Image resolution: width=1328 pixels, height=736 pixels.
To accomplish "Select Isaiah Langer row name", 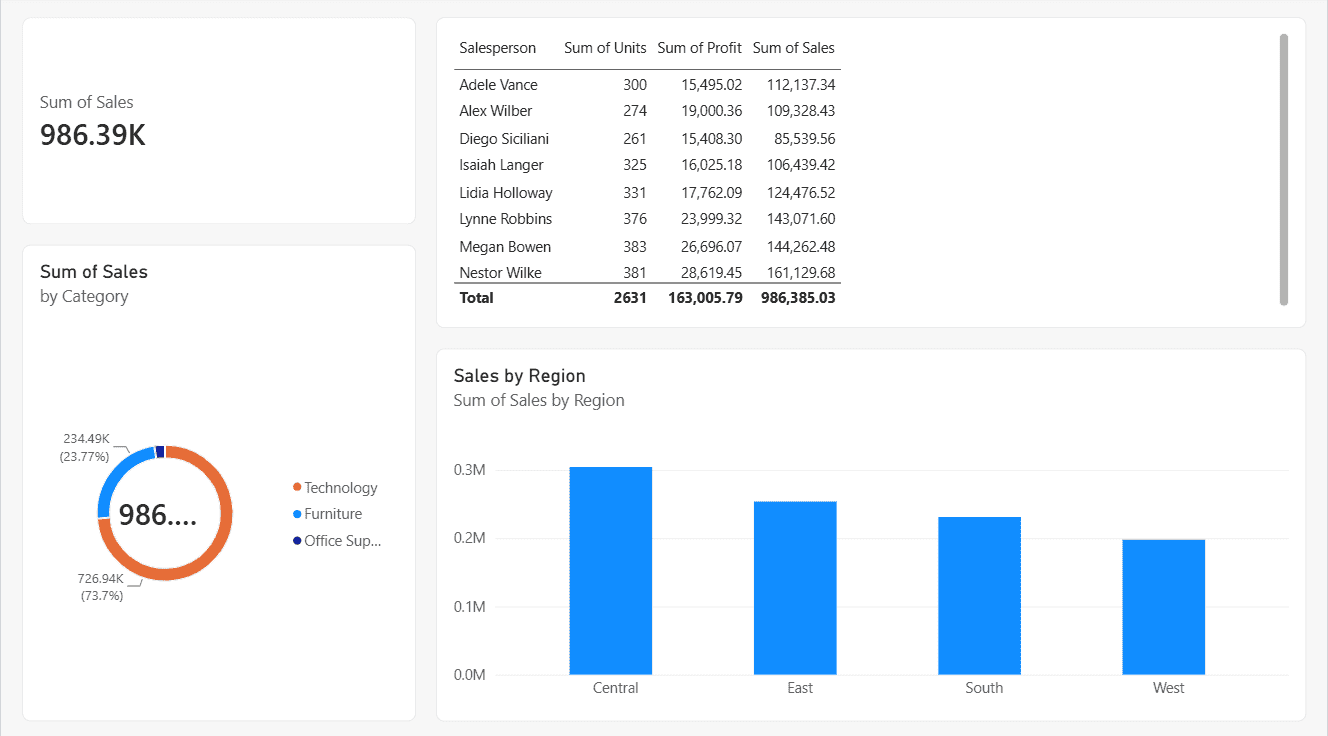I will click(501, 165).
